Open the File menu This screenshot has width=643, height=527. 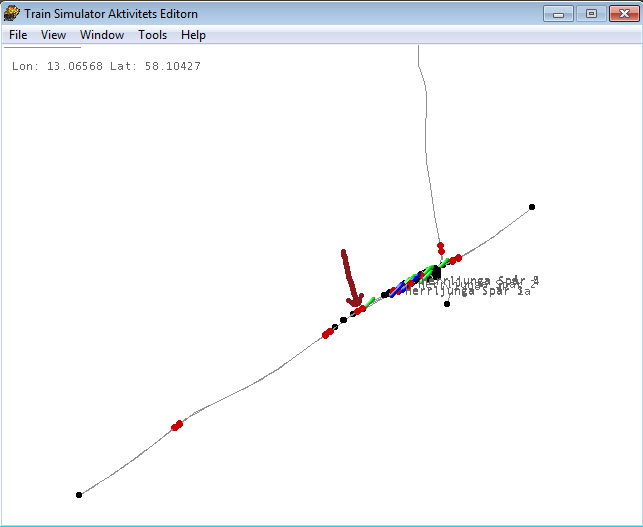18,35
